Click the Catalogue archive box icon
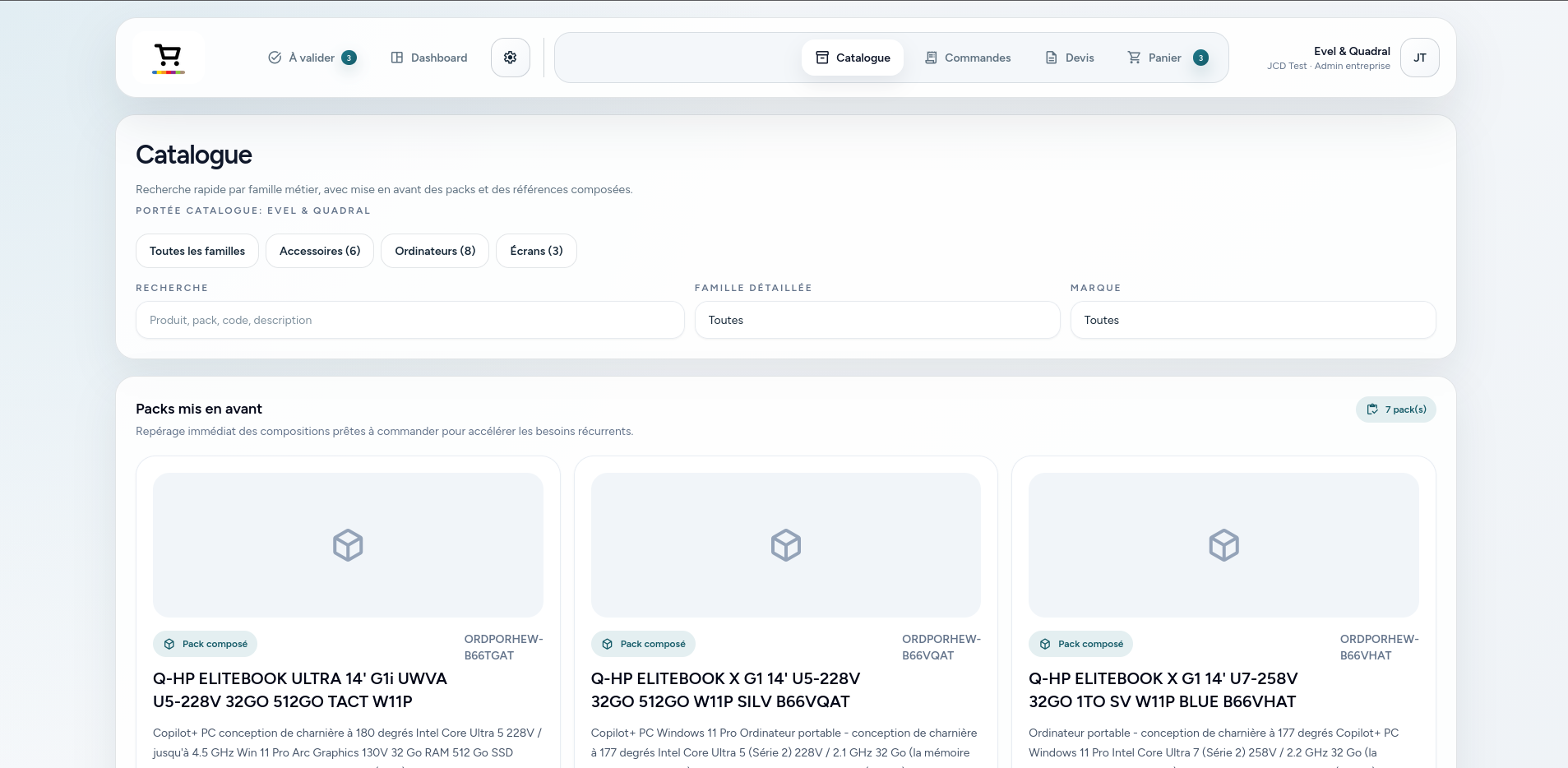The width and height of the screenshot is (1568, 768). point(822,58)
